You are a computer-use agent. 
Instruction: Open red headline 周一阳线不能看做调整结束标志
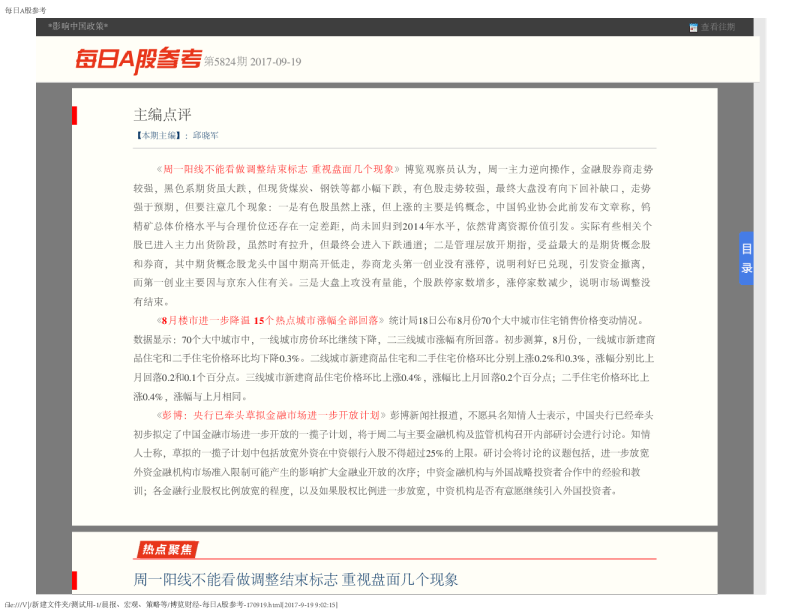click(x=278, y=169)
